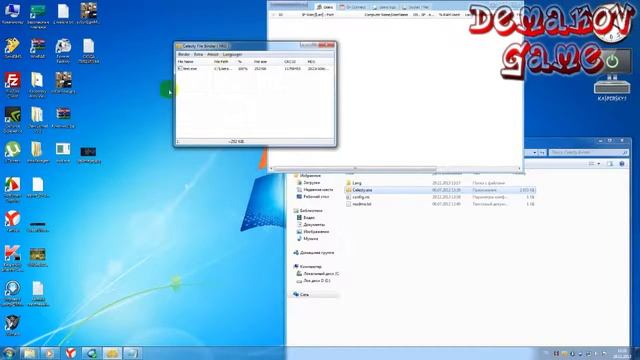The height and width of the screenshot is (360, 640).
Task: Open Загрузки in Explorer navigation pane
Action: pyautogui.click(x=311, y=183)
